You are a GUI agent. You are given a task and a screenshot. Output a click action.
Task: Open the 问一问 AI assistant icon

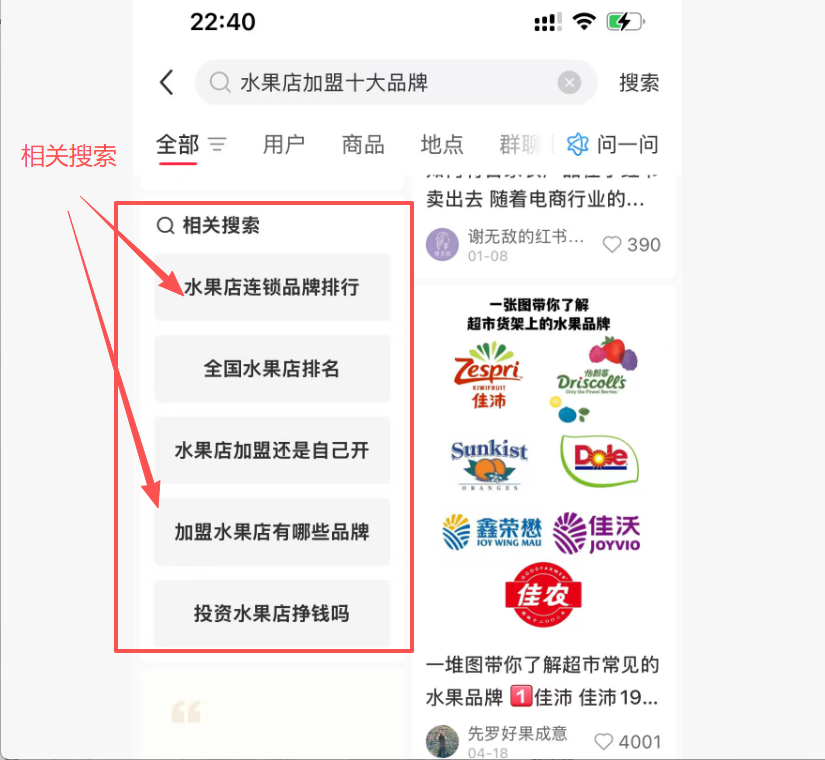point(577,144)
